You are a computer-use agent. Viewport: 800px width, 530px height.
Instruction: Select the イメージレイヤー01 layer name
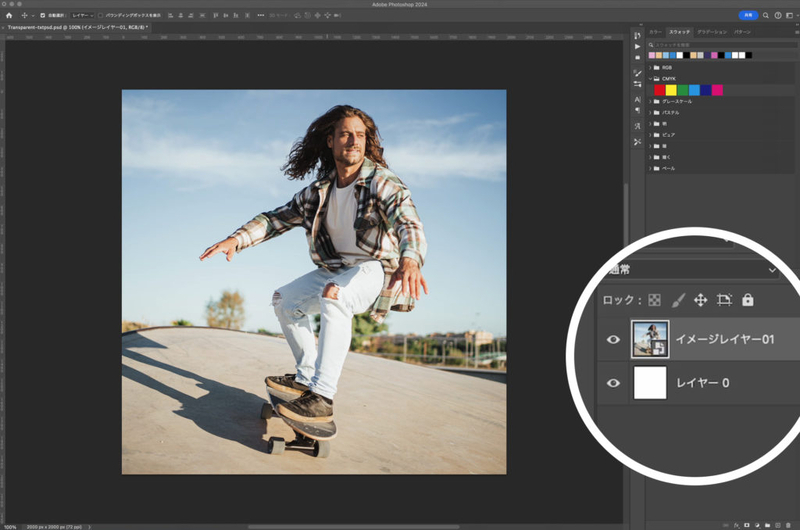coord(724,339)
